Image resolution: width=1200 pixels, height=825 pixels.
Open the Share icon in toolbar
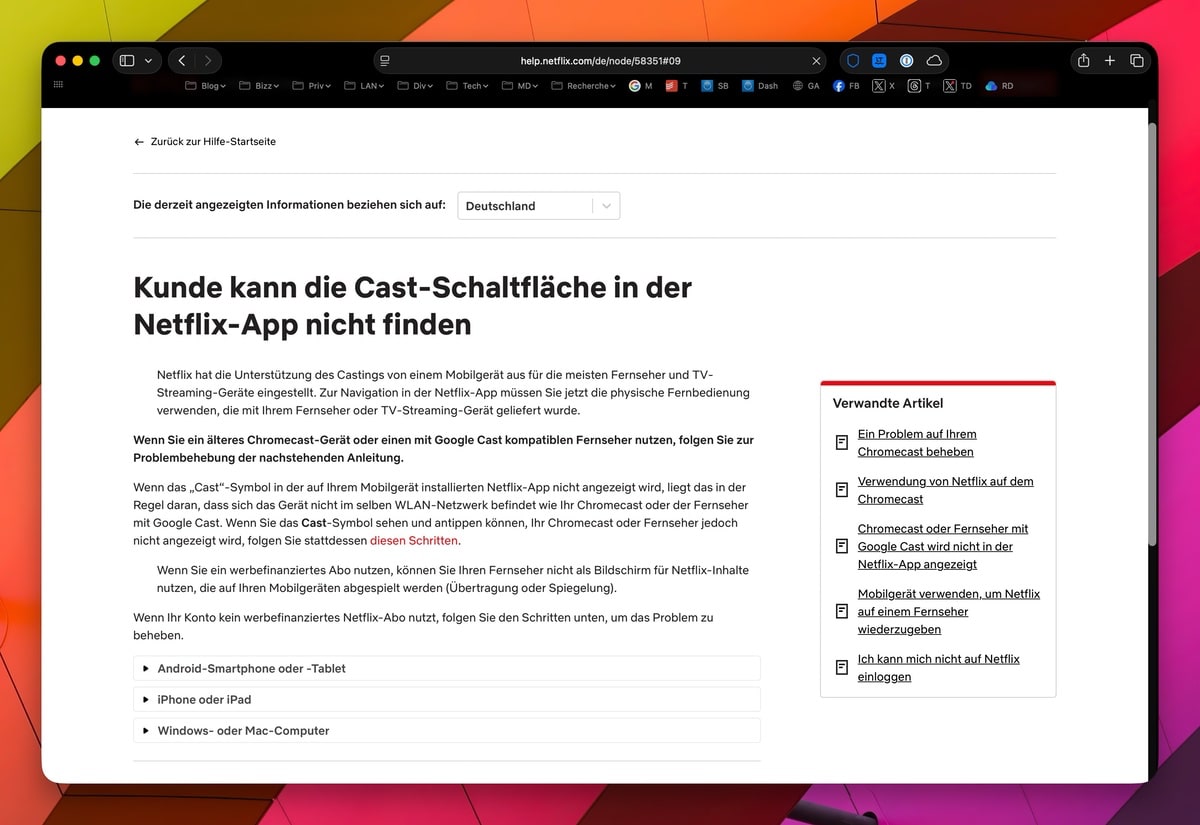click(1083, 61)
